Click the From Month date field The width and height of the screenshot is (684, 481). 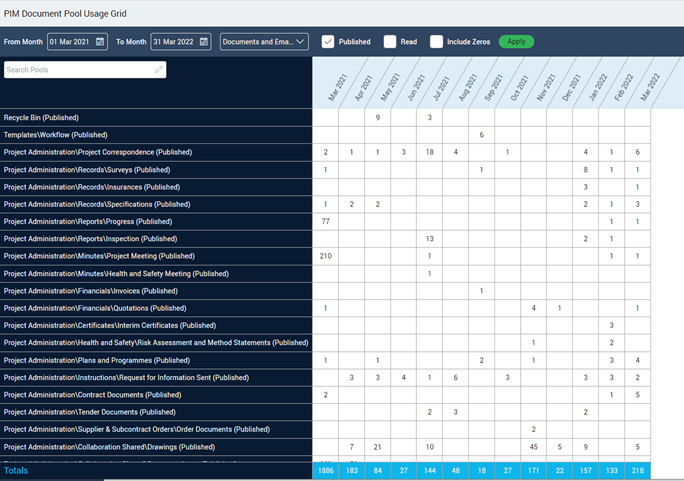coord(70,42)
